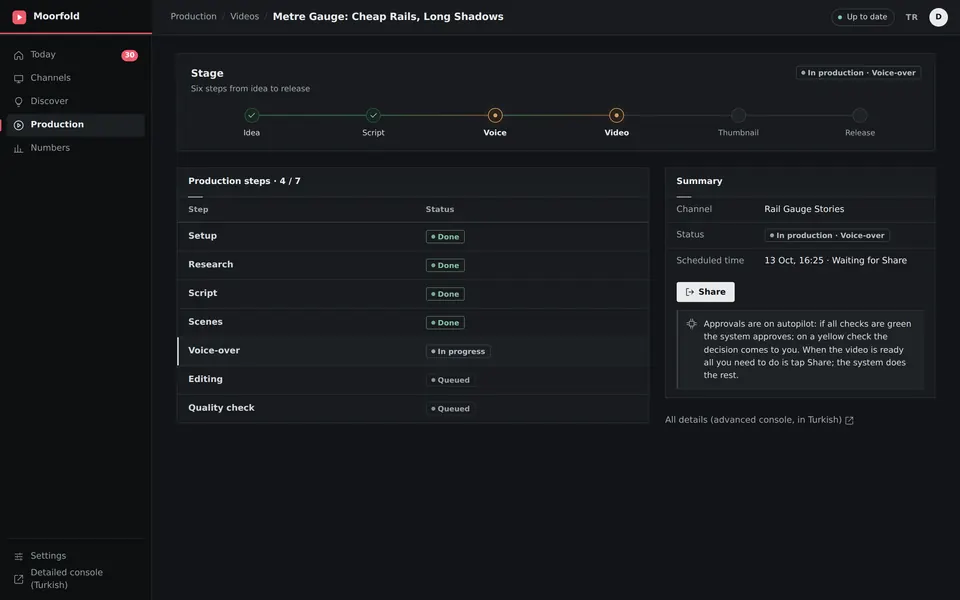Viewport: 960px width, 600px height.
Task: Click the In progress status badge
Action: point(458,351)
